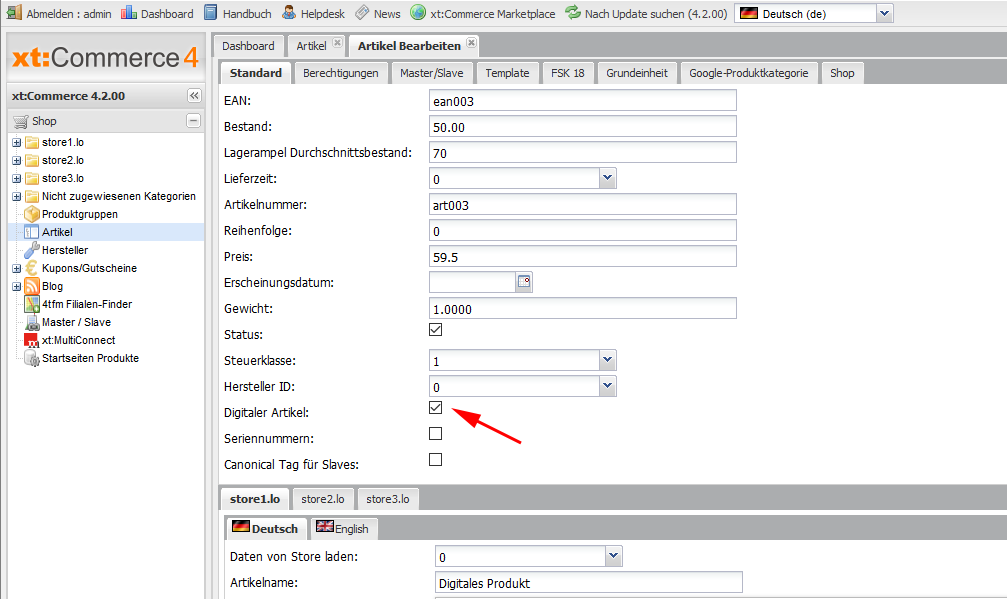The width and height of the screenshot is (1007, 599).
Task: Click the UK flag on English tab
Action: (325, 526)
